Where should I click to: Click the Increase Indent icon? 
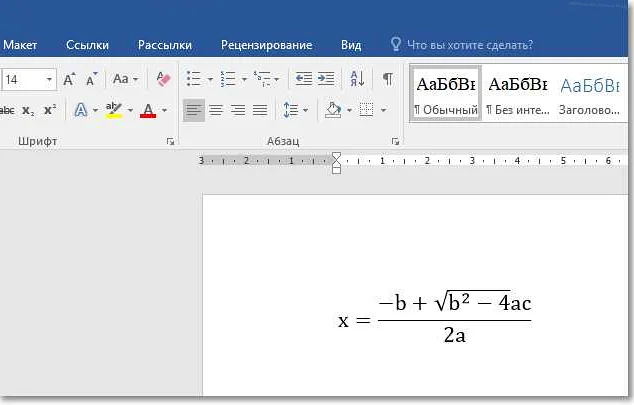click(326, 79)
